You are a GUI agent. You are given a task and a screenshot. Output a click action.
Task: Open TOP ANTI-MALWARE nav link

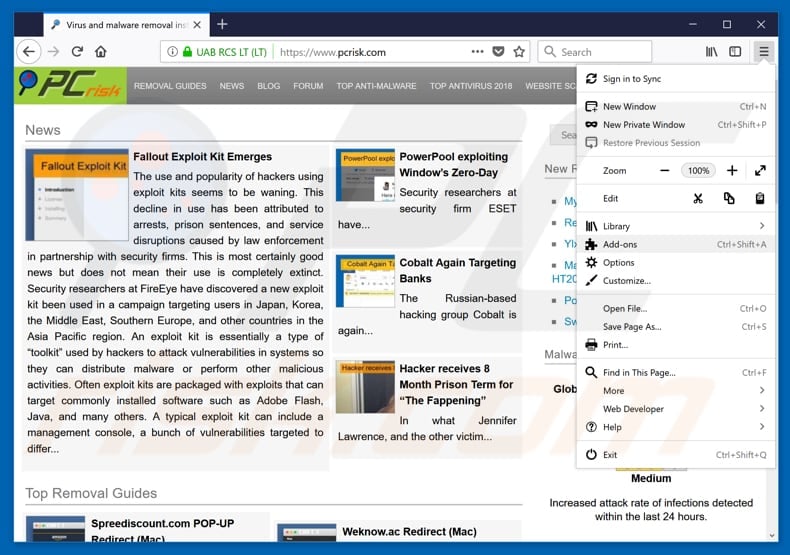pyautogui.click(x=376, y=86)
